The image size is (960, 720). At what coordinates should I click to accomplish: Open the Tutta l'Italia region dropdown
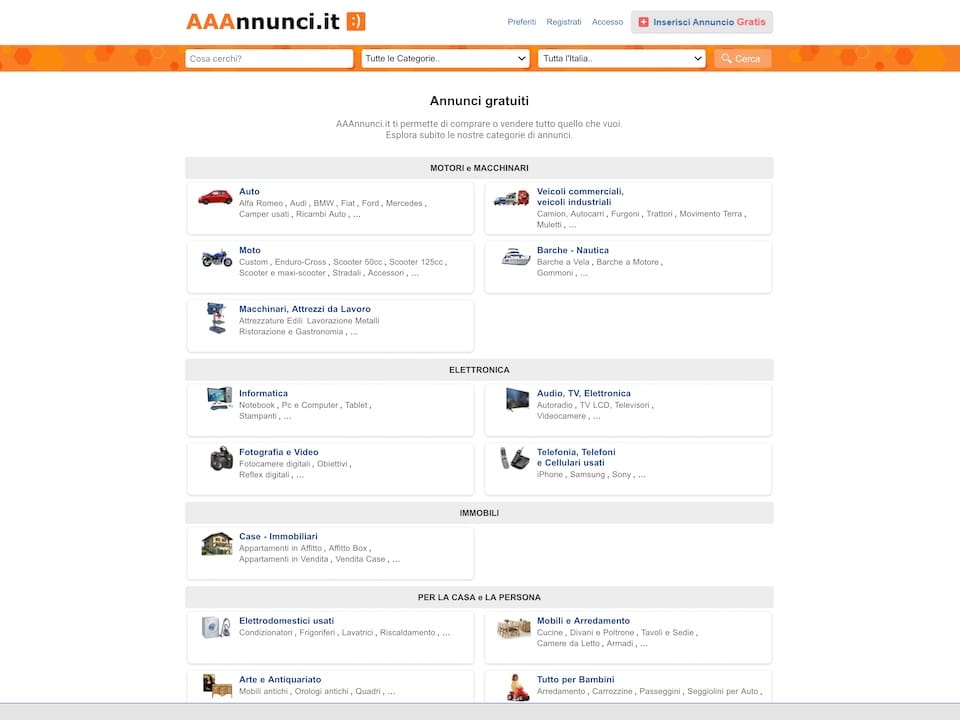pos(622,59)
